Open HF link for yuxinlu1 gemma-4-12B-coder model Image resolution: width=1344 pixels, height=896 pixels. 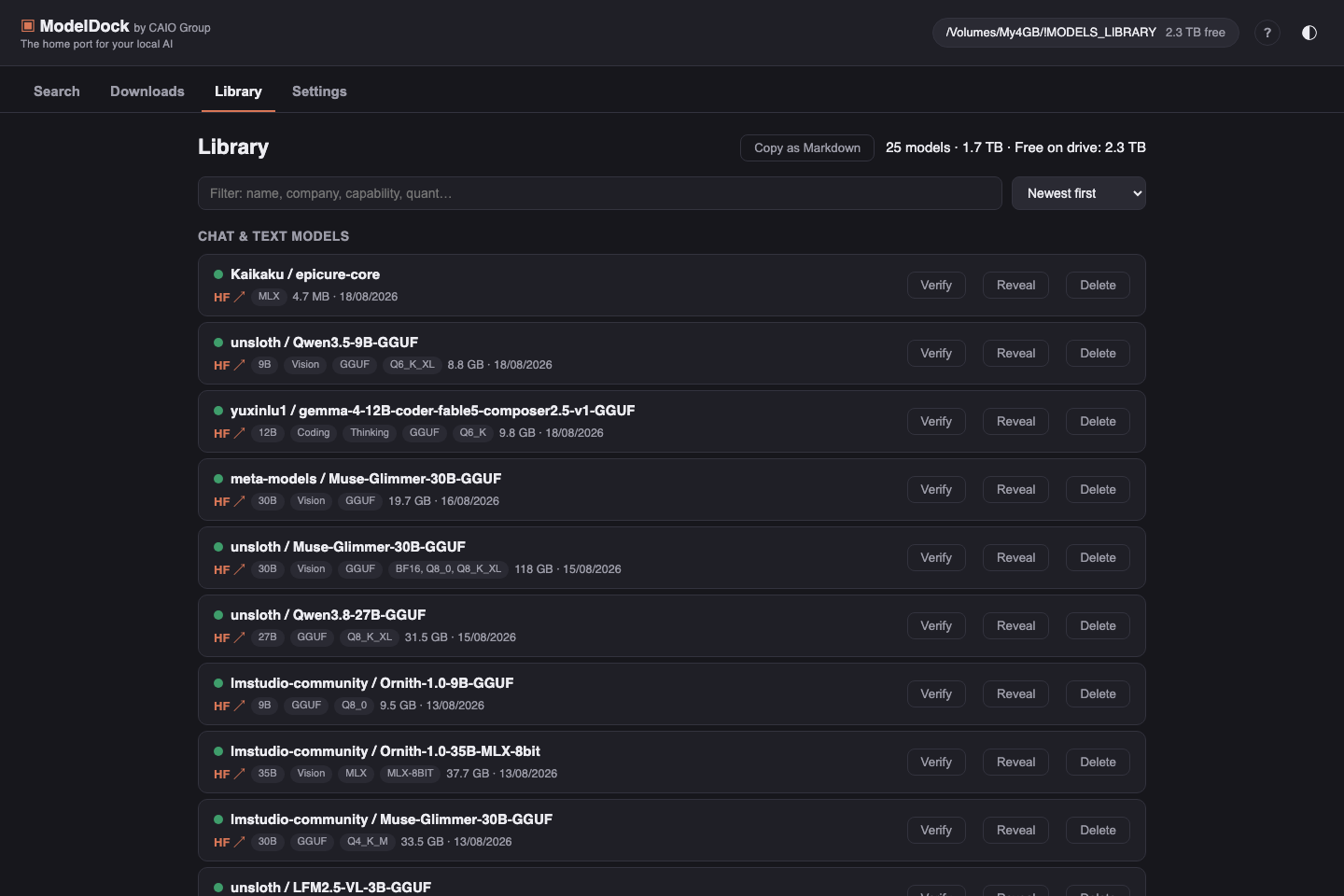pos(229,433)
